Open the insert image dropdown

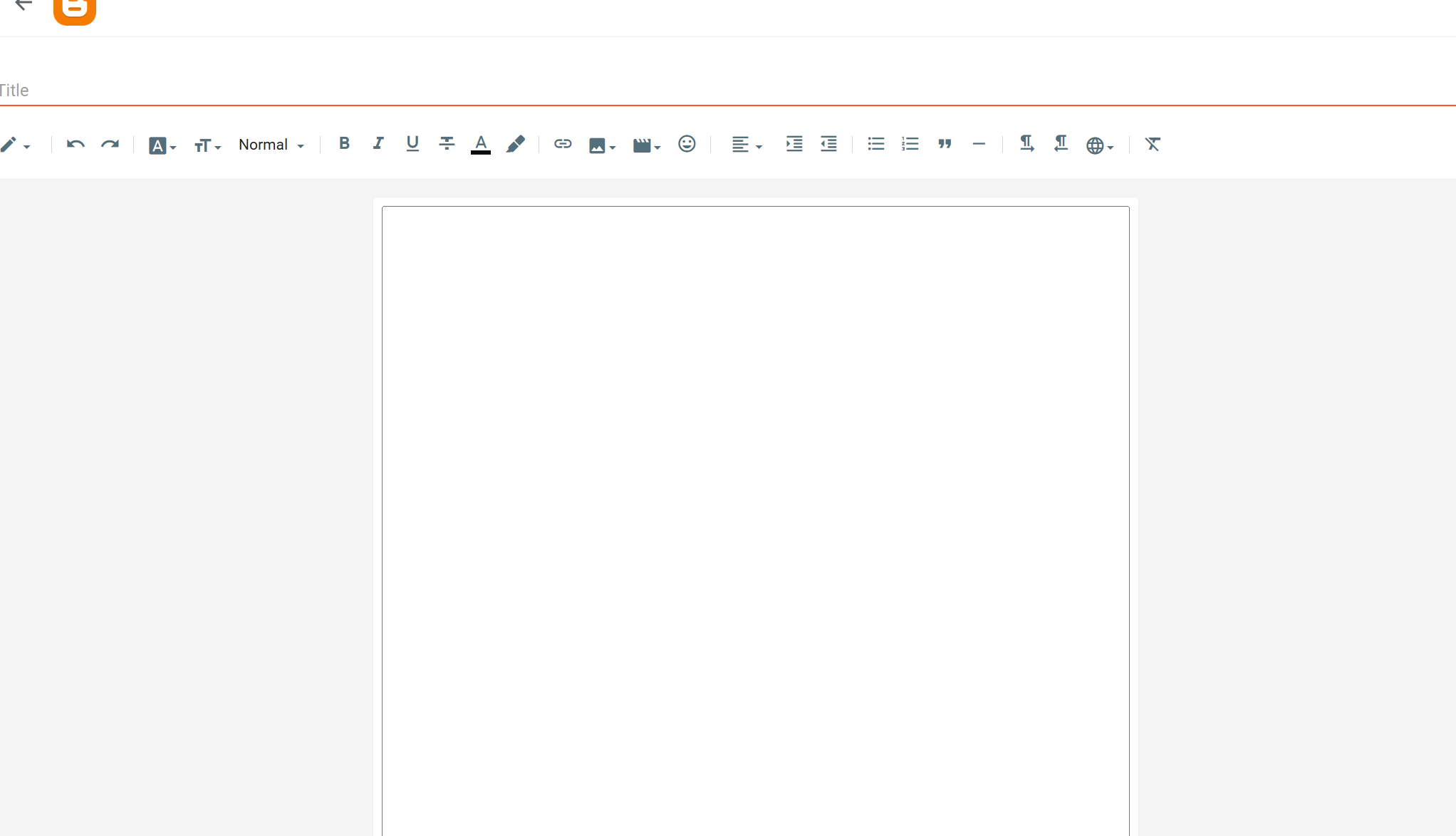(x=602, y=145)
